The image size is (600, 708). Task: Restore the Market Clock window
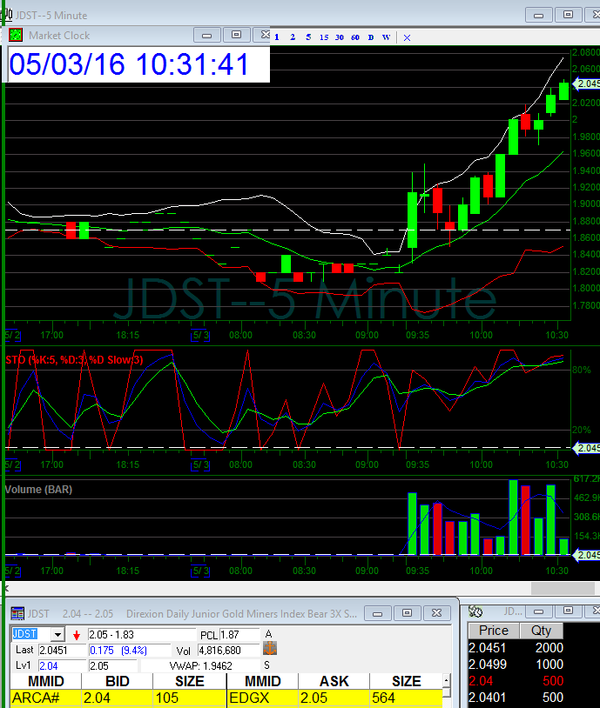click(x=236, y=35)
